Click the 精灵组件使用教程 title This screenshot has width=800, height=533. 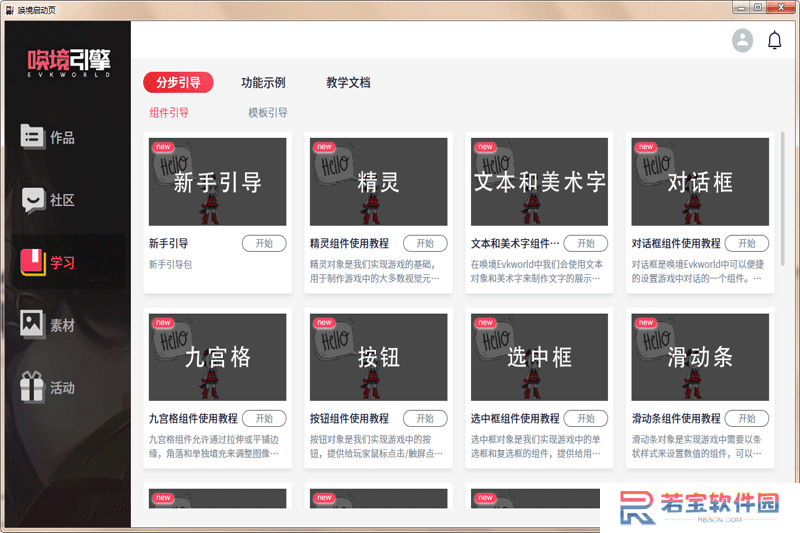pos(349,243)
